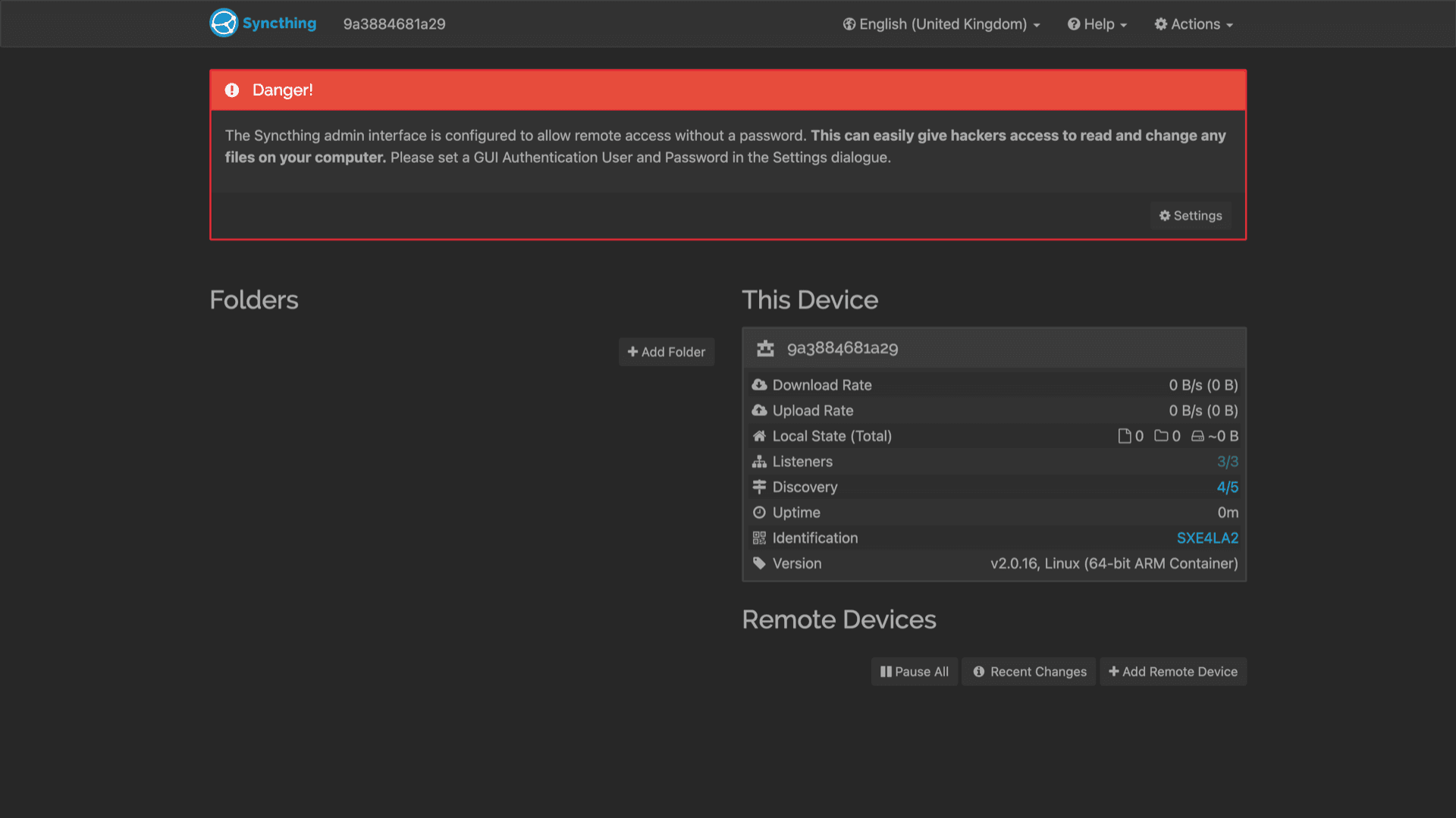Open the English (United Kingdom) language dropdown
1456x818 pixels.
[x=941, y=24]
